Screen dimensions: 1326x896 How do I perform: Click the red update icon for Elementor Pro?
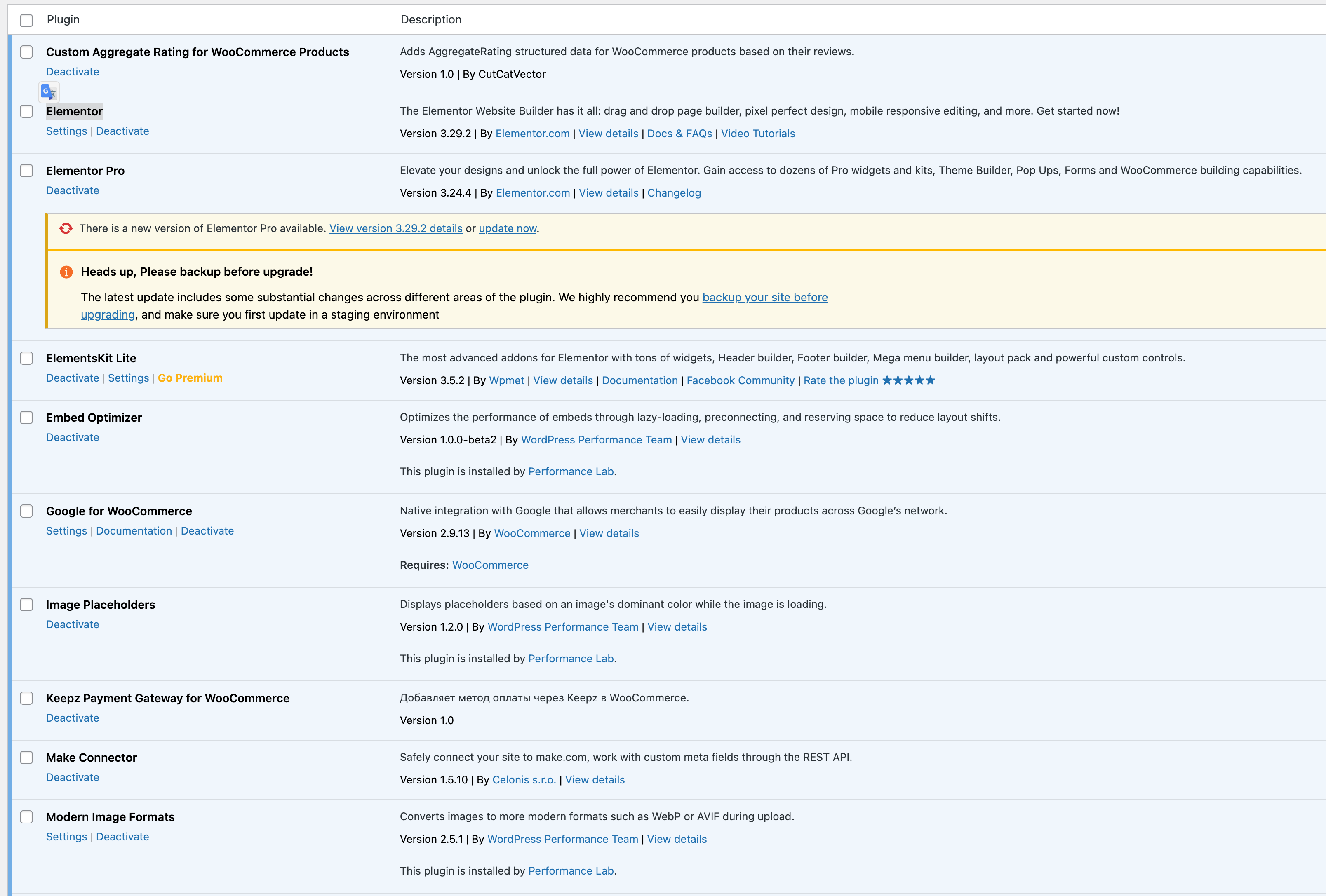66,228
